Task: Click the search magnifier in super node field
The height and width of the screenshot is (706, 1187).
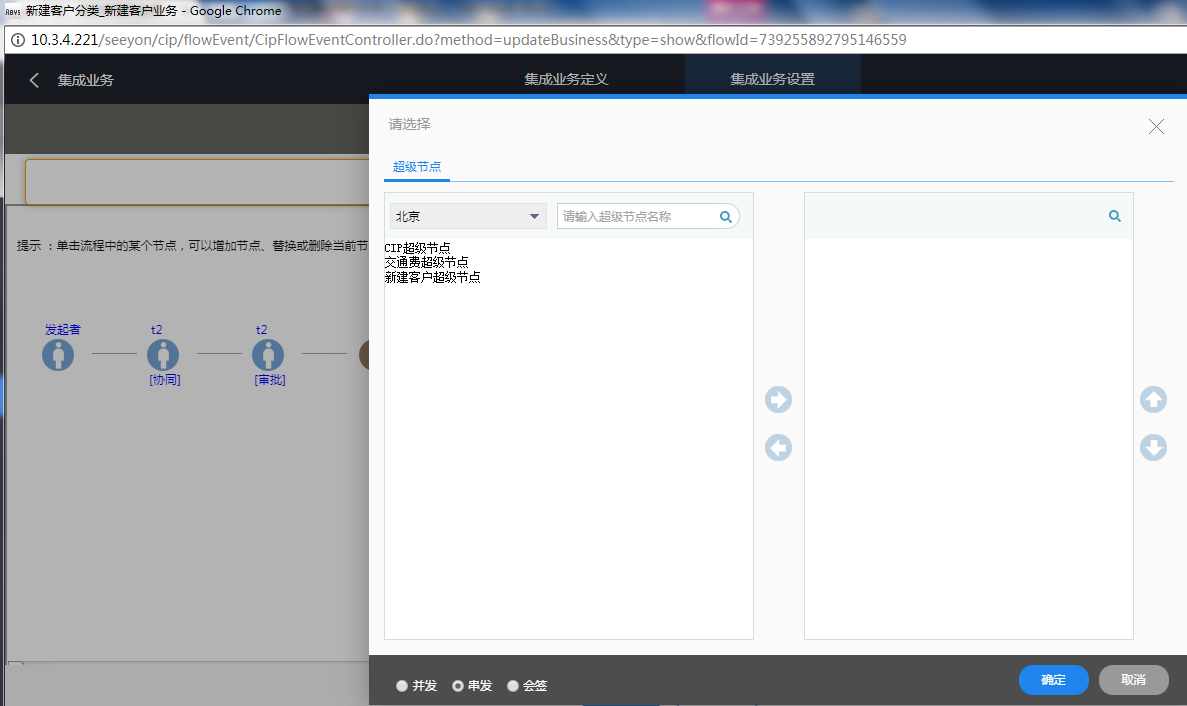Action: pos(726,217)
